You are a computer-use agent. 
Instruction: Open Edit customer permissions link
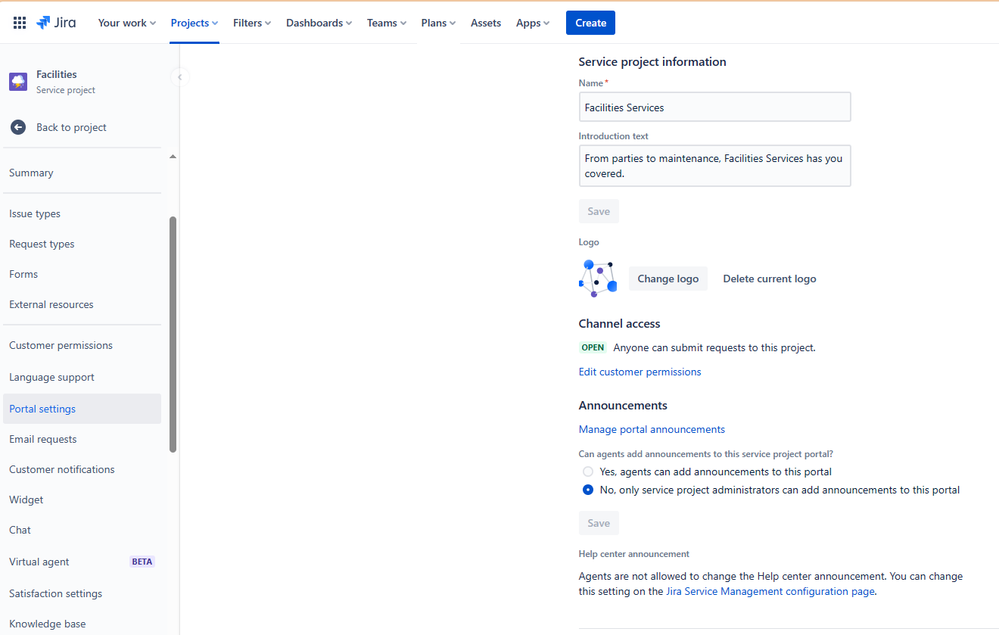(640, 372)
